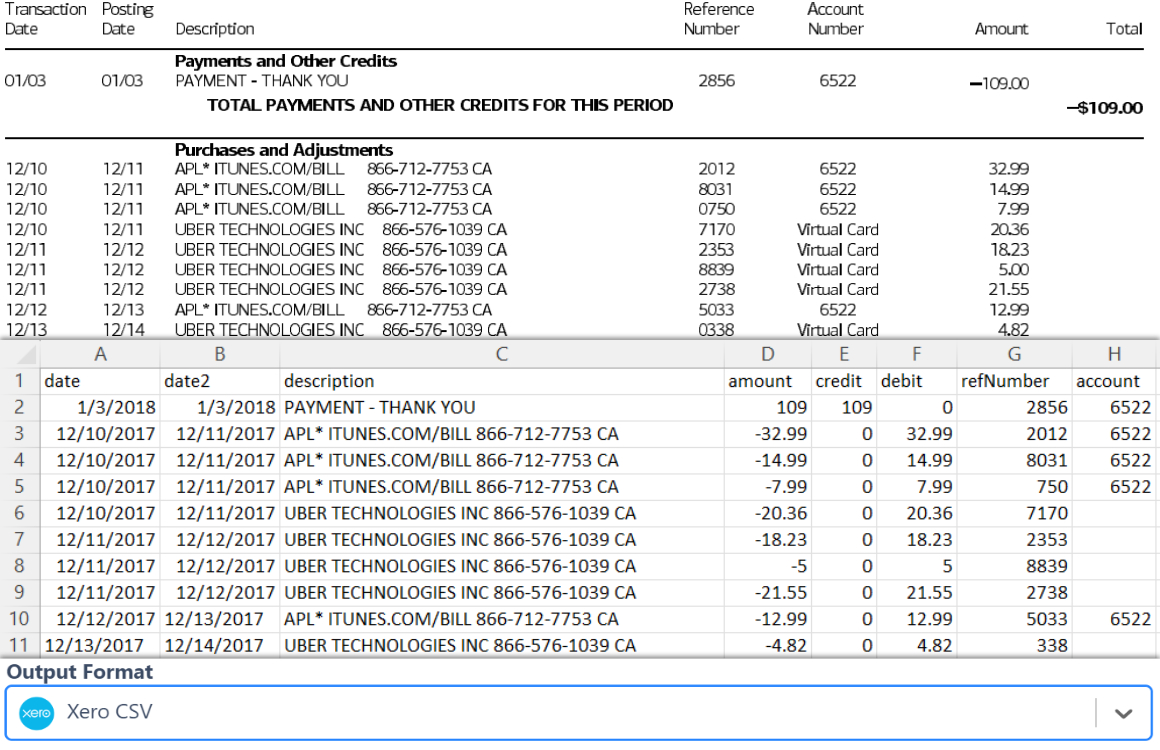Select spreadsheet column H header
Image resolution: width=1160 pixels, height=750 pixels.
point(1114,354)
